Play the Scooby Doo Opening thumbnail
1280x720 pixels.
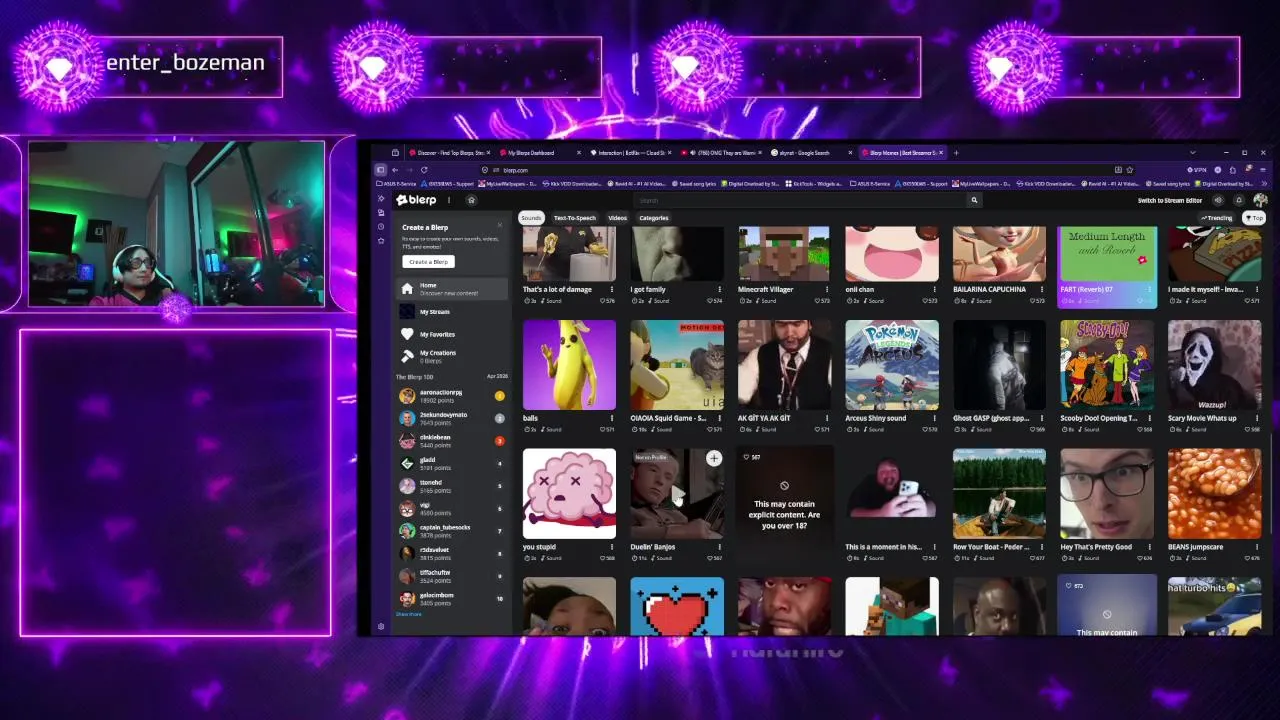[x=1107, y=366]
